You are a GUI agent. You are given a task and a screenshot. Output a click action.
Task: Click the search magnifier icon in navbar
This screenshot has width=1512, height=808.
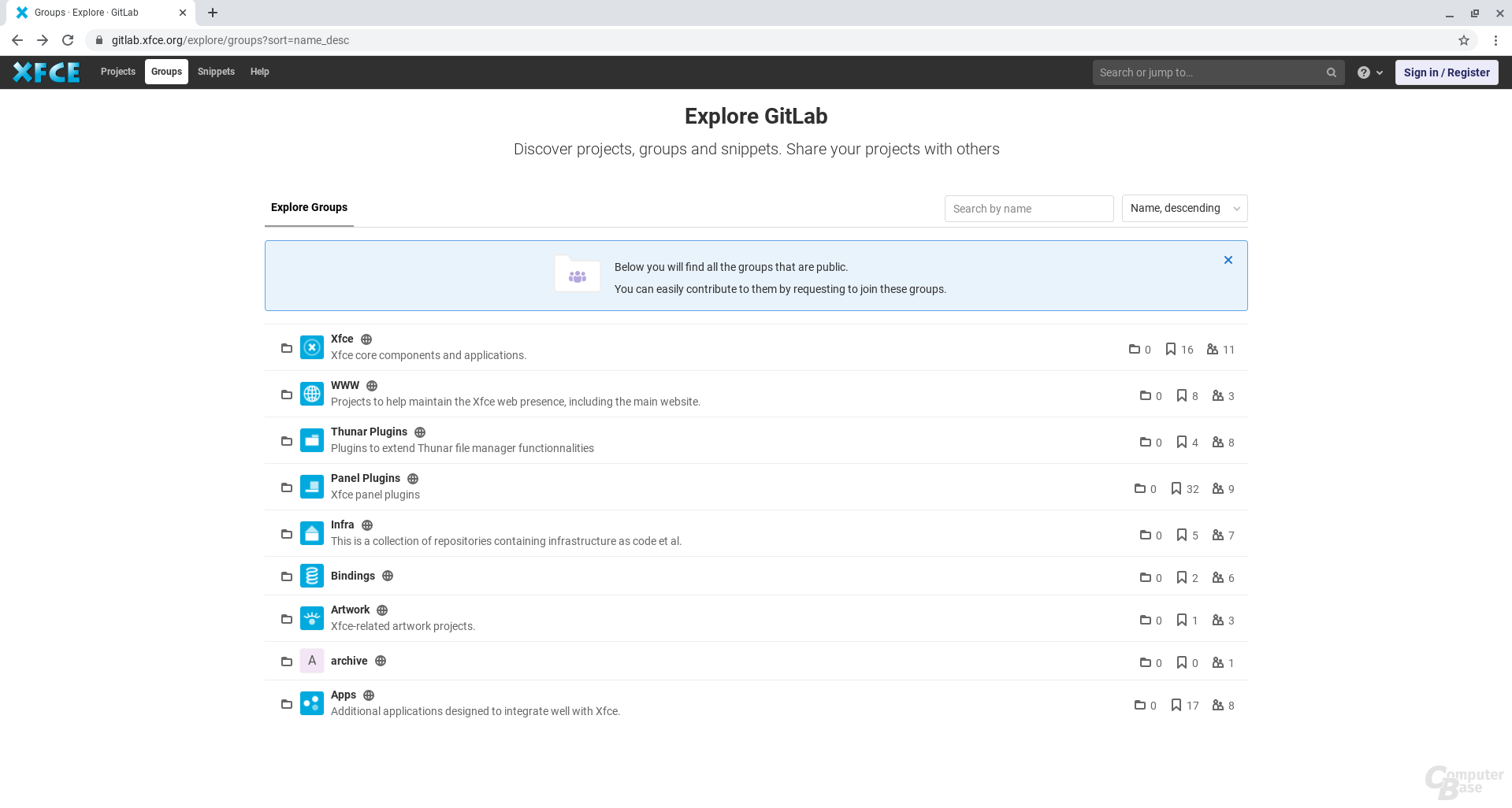[x=1332, y=72]
